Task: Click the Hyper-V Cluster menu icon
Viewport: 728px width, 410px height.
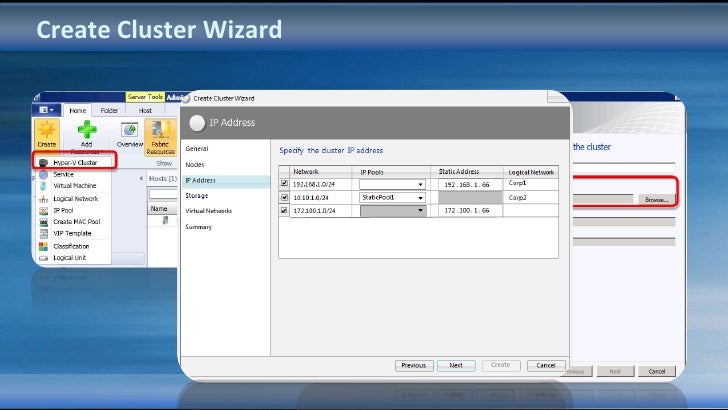Action: (x=44, y=163)
